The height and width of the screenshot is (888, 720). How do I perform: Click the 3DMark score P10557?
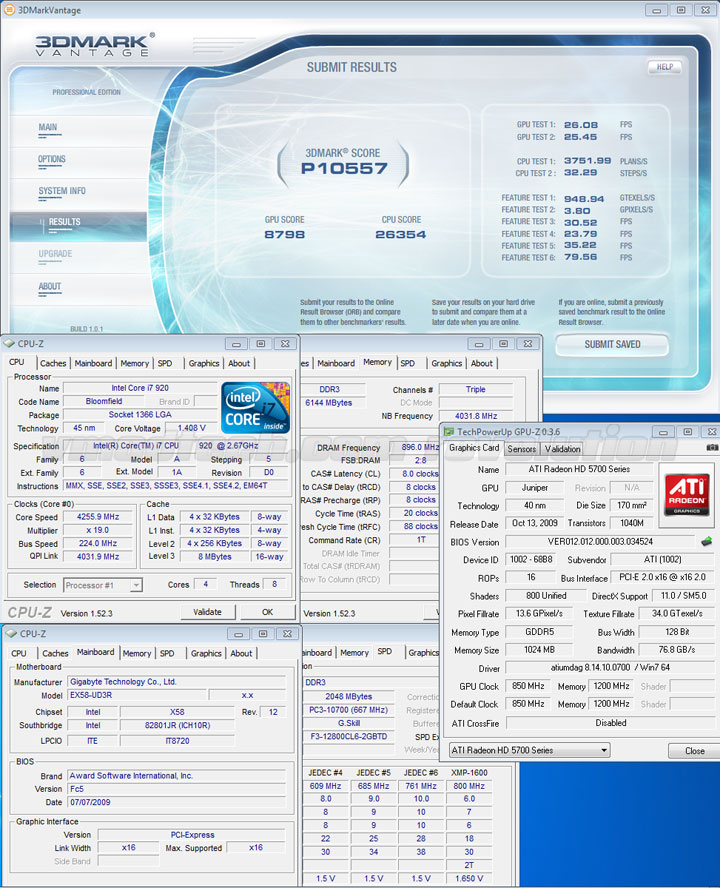344,168
